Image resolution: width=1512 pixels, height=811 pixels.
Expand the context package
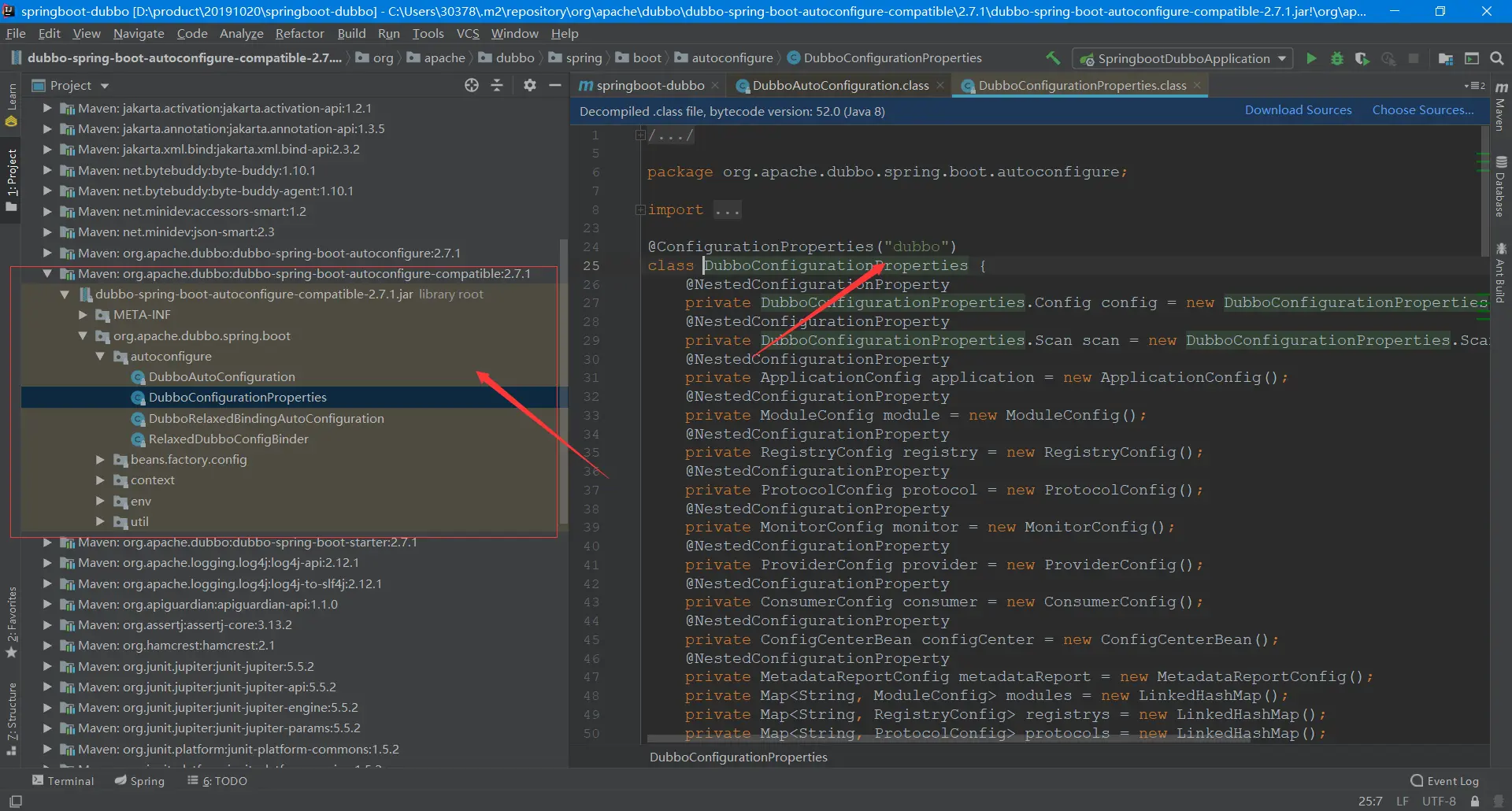pos(100,480)
